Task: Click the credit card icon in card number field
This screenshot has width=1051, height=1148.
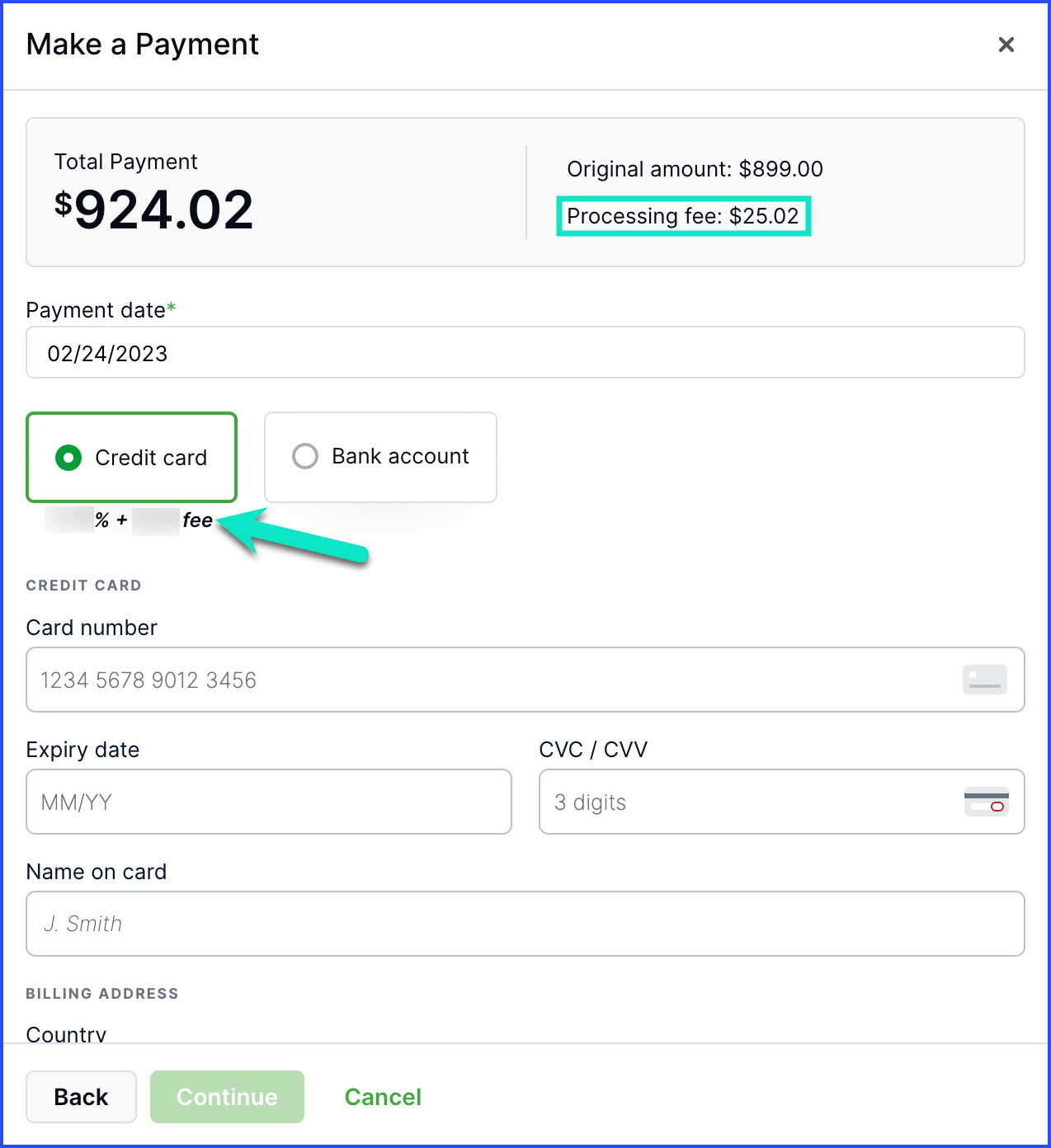Action: point(984,679)
